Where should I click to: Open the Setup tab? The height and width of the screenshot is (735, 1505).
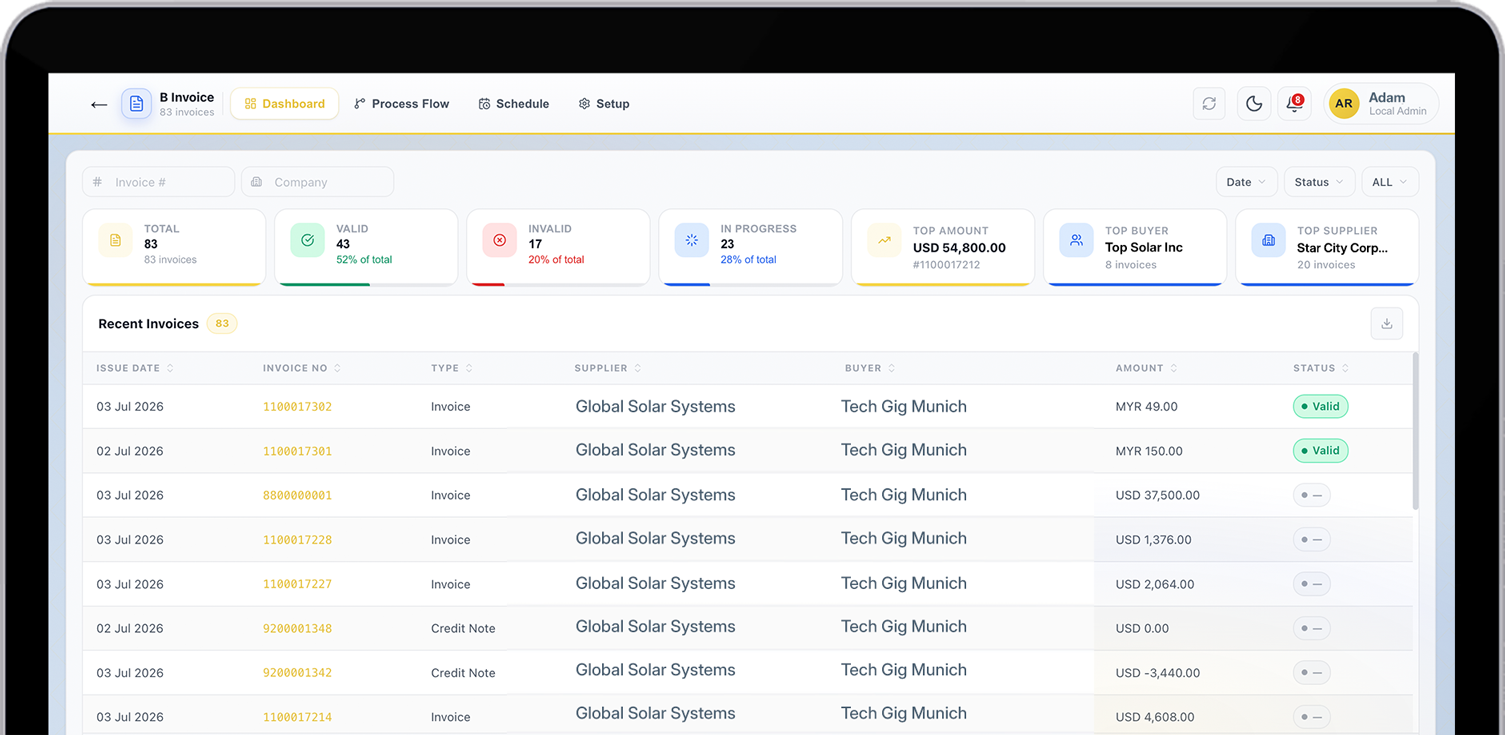pyautogui.click(x=604, y=104)
